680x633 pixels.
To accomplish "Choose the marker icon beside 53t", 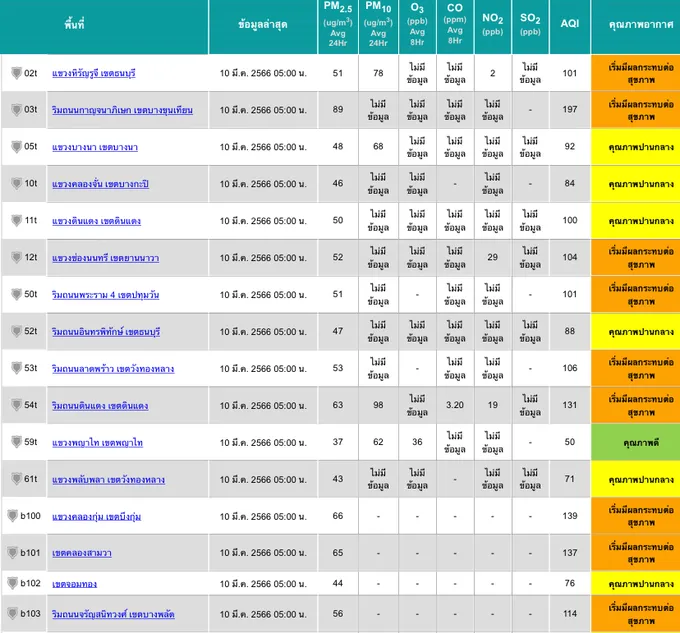I will point(16,368).
